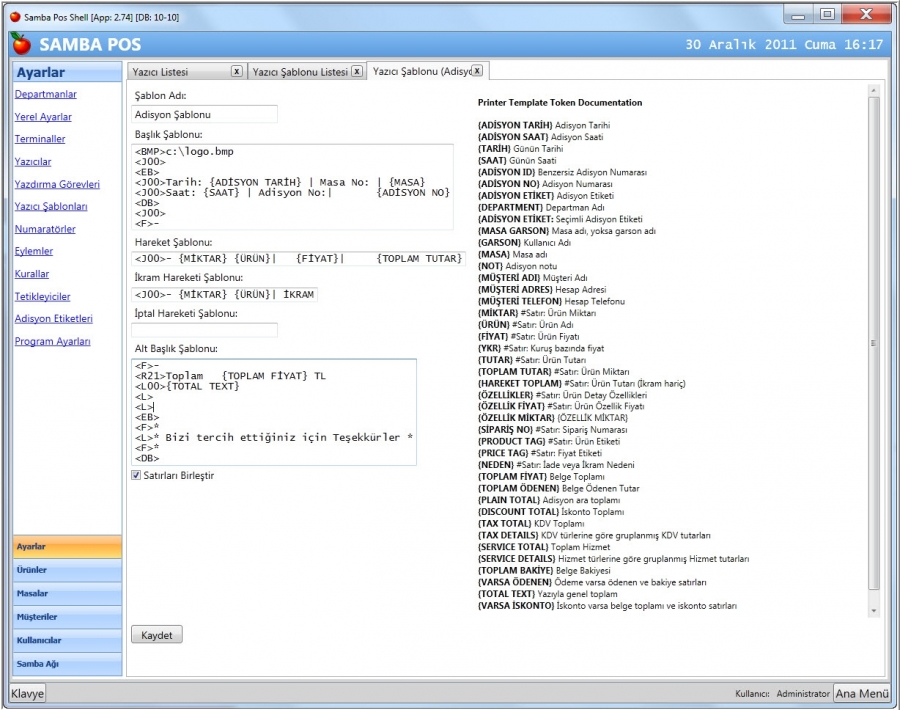Click the {SERVICE DETAILS} documentation line
The width and height of the screenshot is (900, 710).
tap(613, 559)
